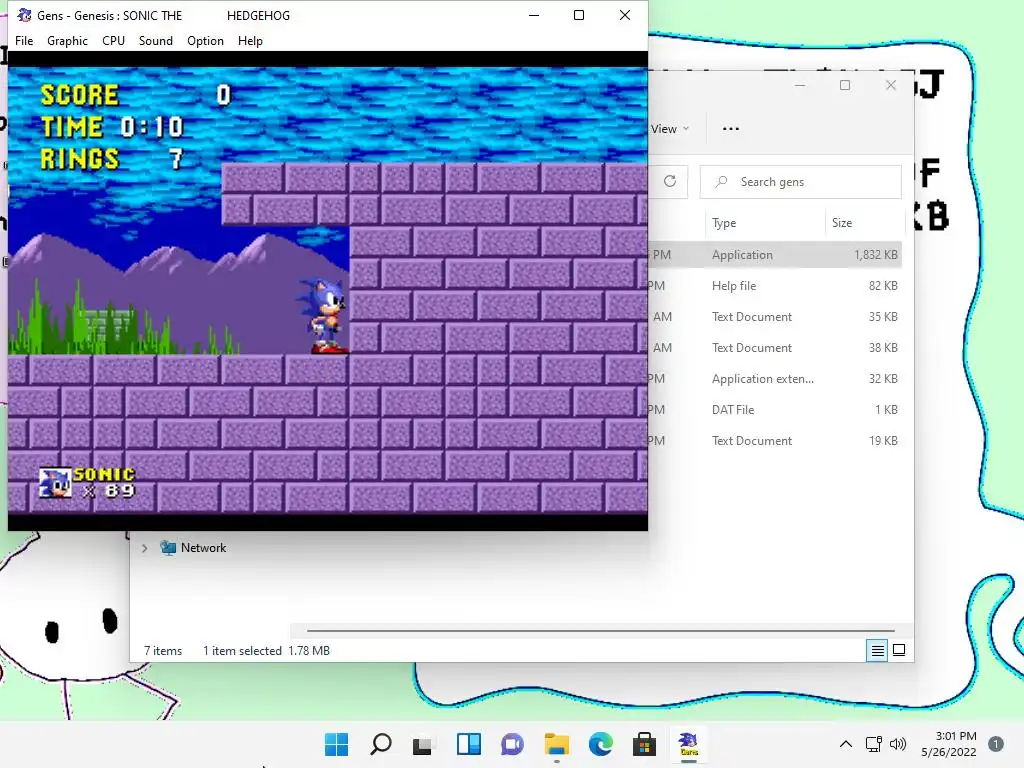Select the Text Document row of 19 KB
Image resolution: width=1024 pixels, height=768 pixels.
pyautogui.click(x=775, y=441)
